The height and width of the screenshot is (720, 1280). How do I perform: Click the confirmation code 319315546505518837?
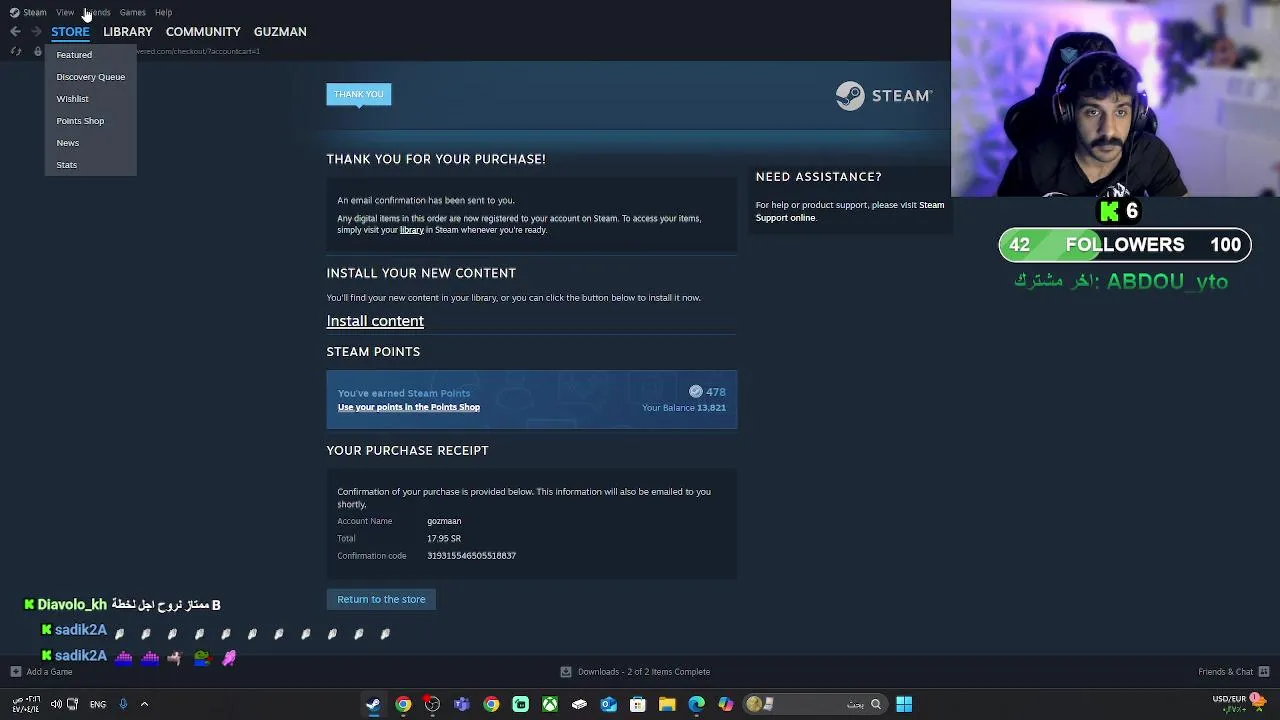[x=471, y=556]
